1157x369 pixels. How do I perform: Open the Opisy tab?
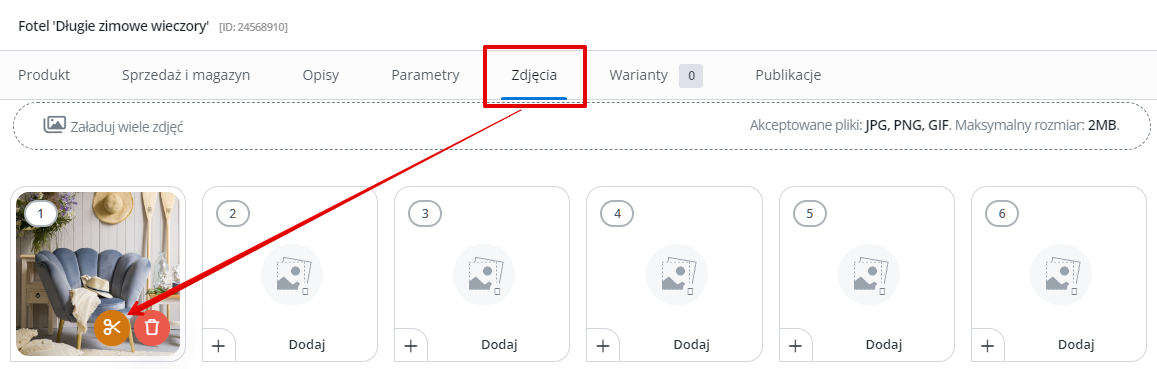[x=321, y=75]
